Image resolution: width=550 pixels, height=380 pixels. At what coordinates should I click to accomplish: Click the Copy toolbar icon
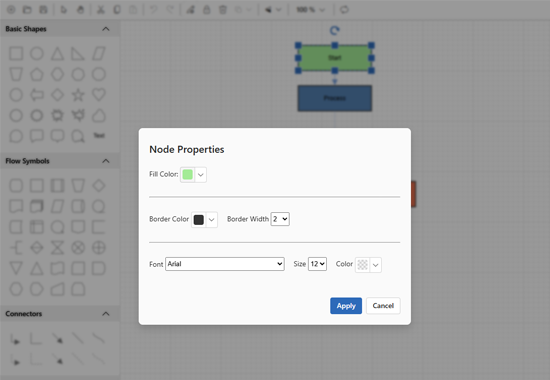click(x=117, y=10)
